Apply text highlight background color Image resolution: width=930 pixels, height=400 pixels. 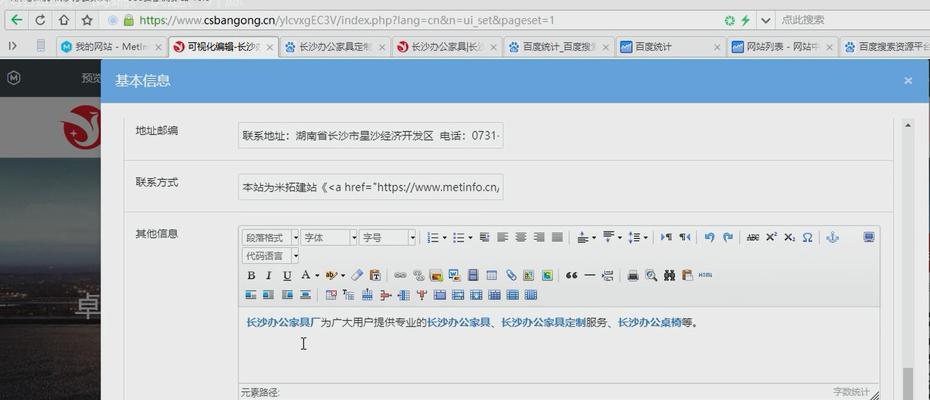tap(331, 275)
